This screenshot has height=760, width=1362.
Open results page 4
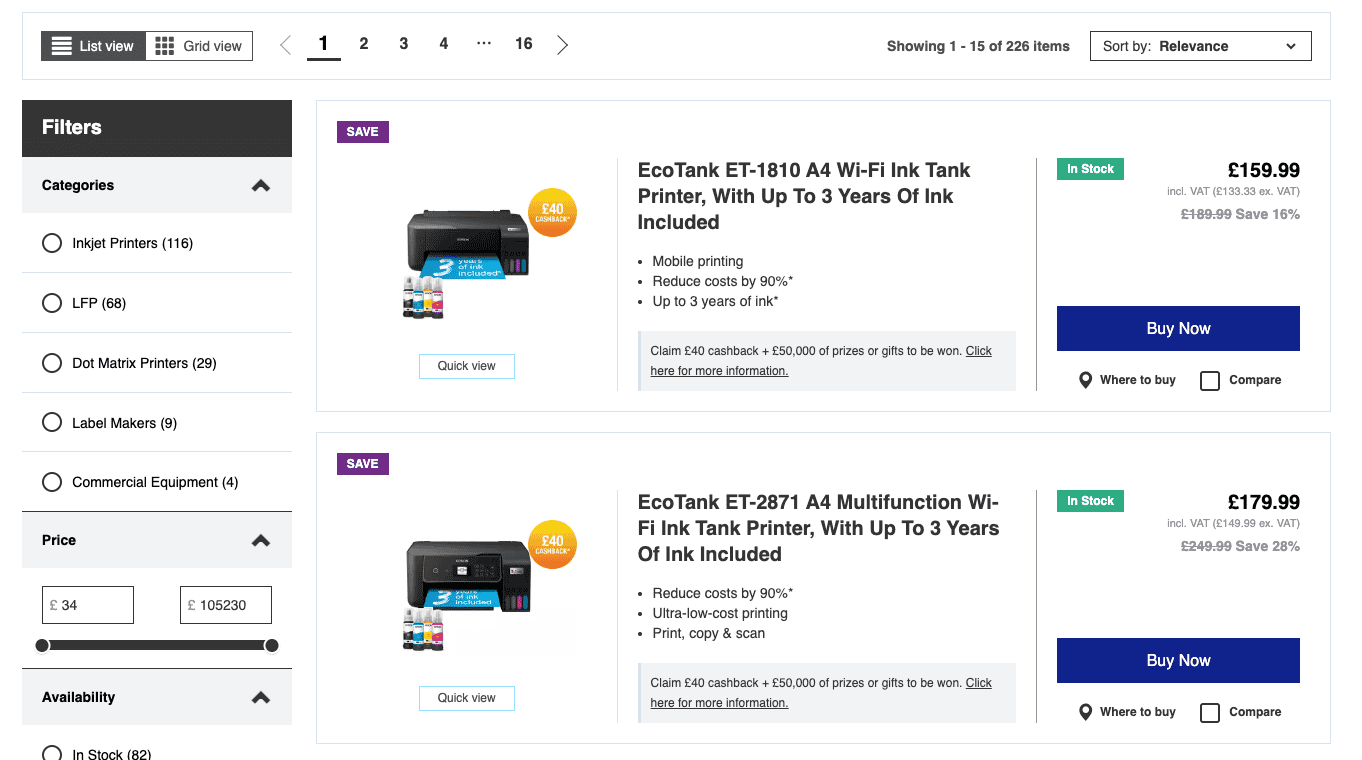point(444,44)
